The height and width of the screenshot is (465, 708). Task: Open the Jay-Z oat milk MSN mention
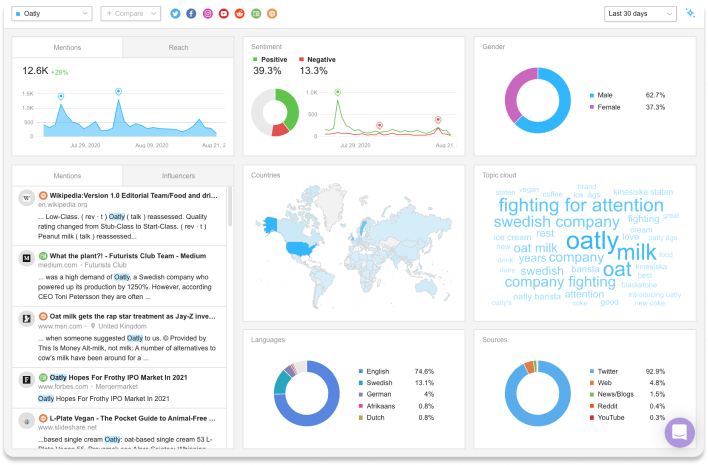[132, 316]
